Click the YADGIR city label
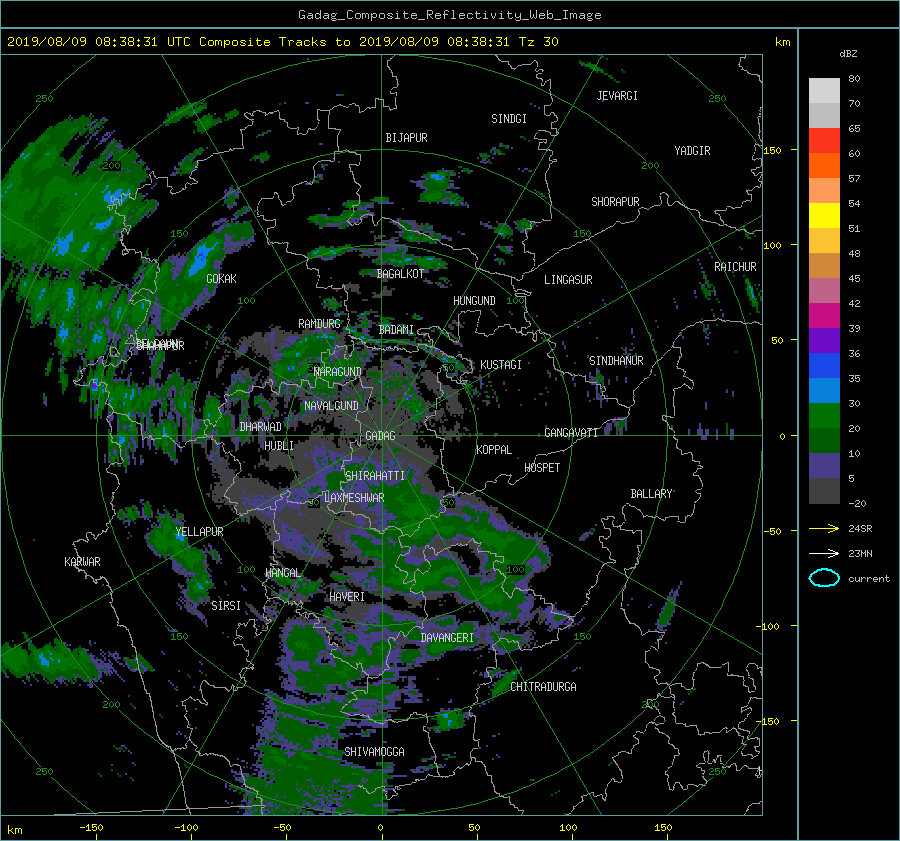 [x=692, y=151]
